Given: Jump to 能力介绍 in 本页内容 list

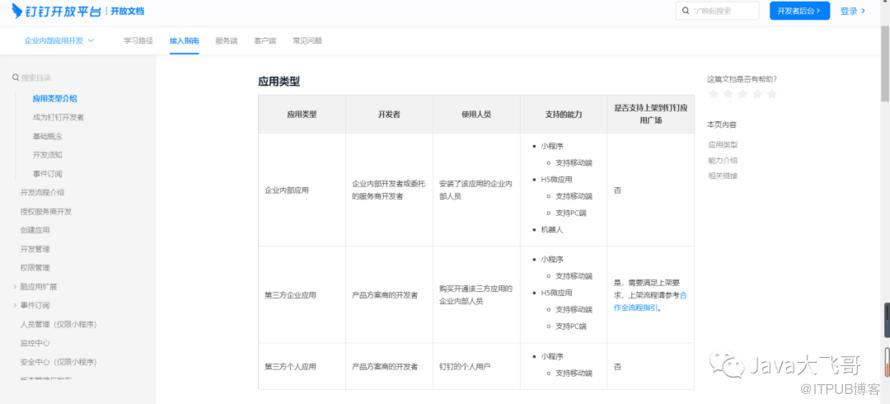Looking at the screenshot, I should (723, 160).
